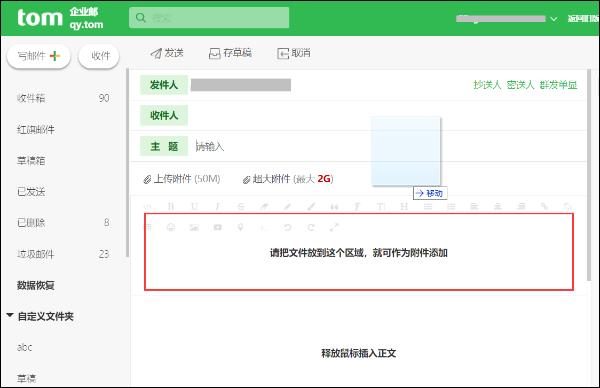Send the email with 发送
Image resolution: width=600 pixels, height=388 pixels.
click(167, 53)
